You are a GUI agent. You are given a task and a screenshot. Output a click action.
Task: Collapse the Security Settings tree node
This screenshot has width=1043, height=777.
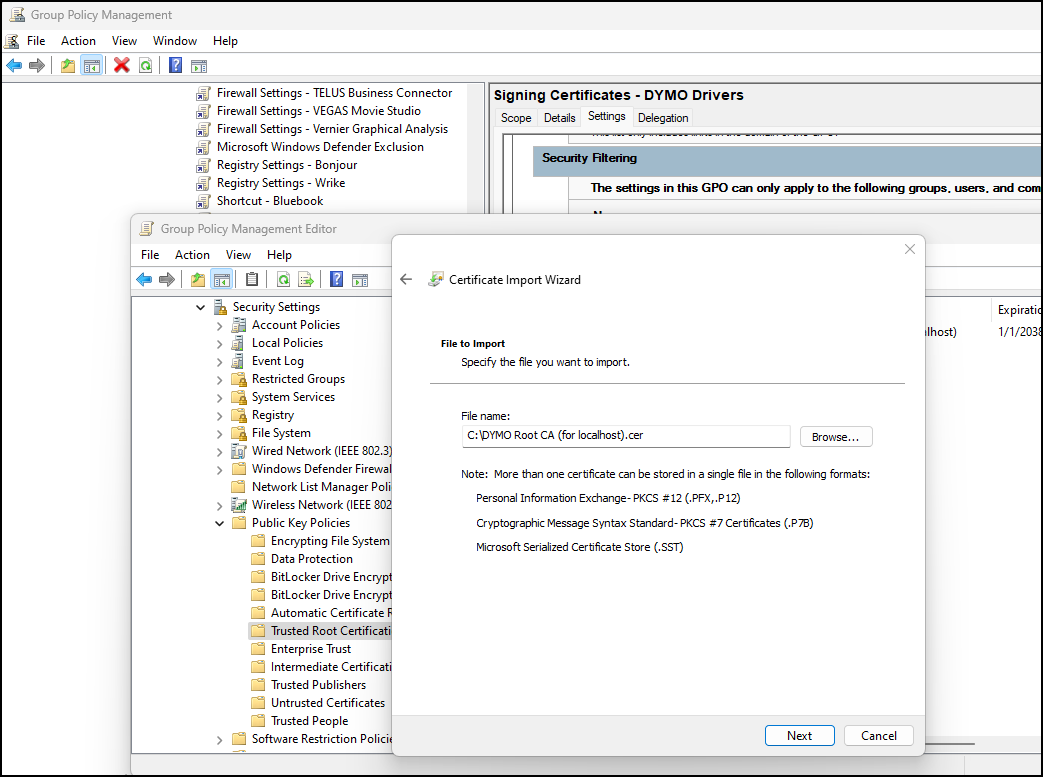coord(201,307)
